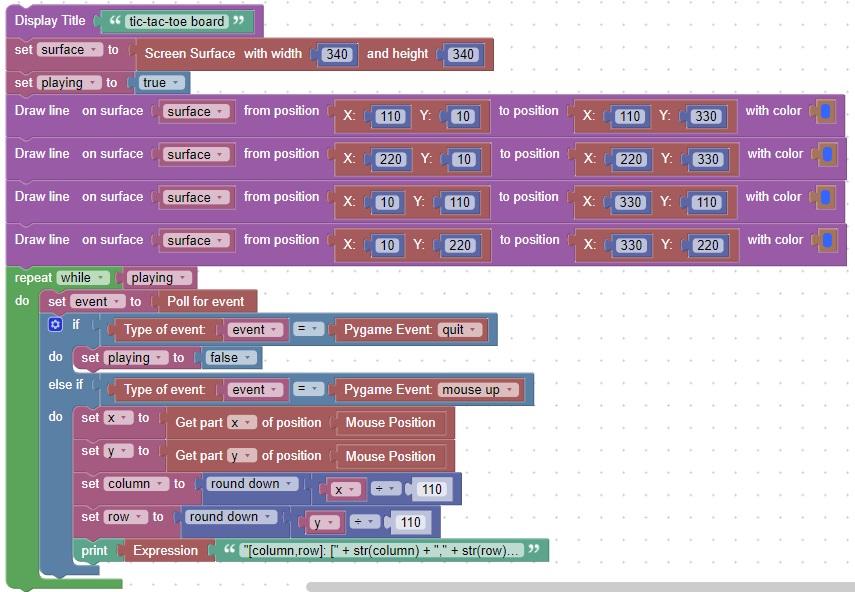The image size is (855, 592).
Task: Click the Screen Surface width value 340
Action: coord(337,54)
